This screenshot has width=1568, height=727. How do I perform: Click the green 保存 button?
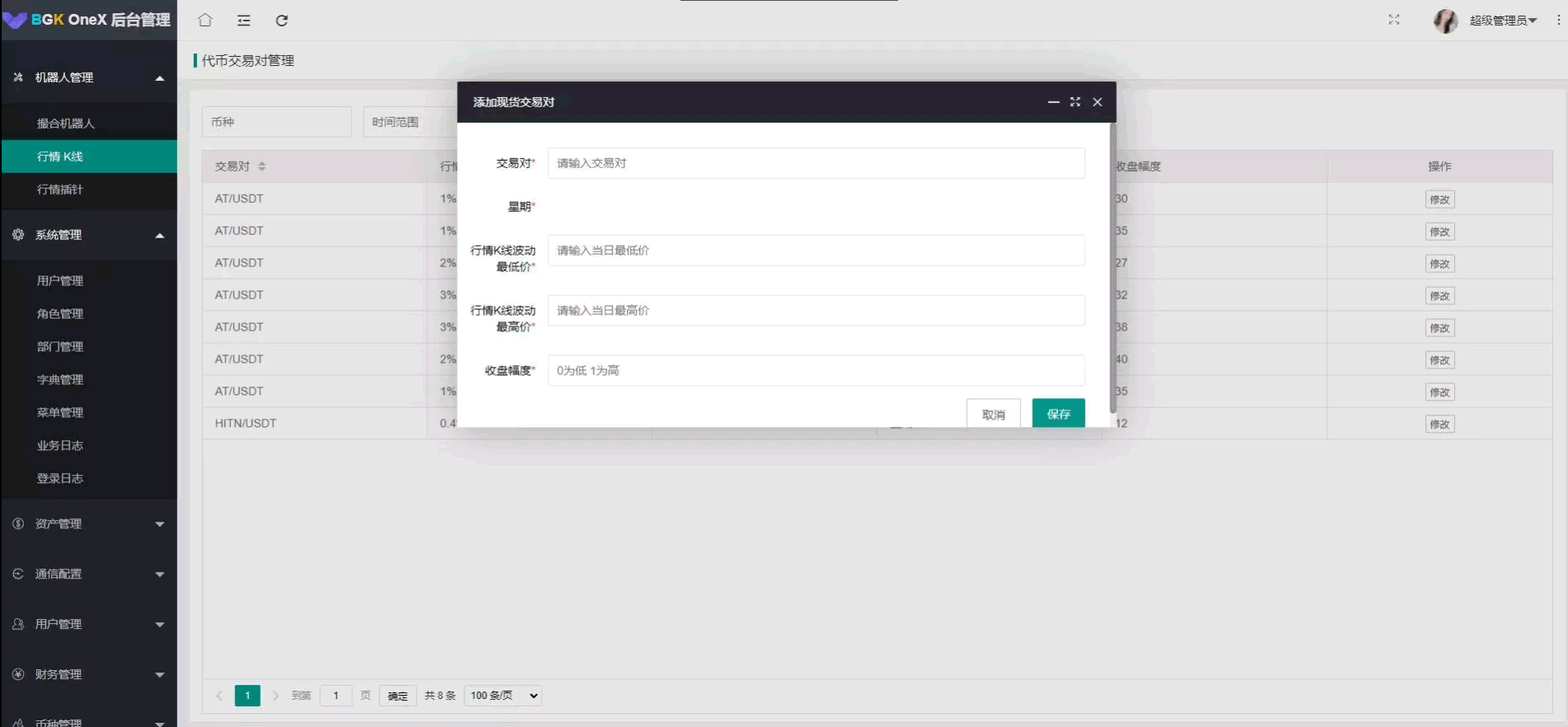pos(1057,414)
